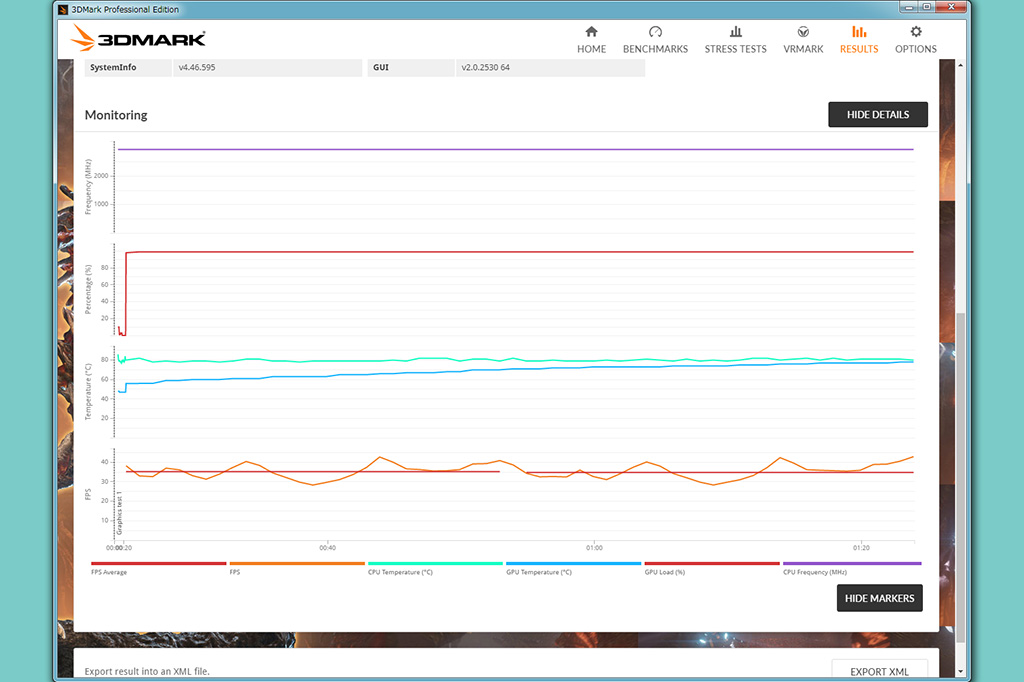Viewport: 1024px width, 682px height.
Task: Click the HIDE DETAILS button
Action: [x=878, y=114]
